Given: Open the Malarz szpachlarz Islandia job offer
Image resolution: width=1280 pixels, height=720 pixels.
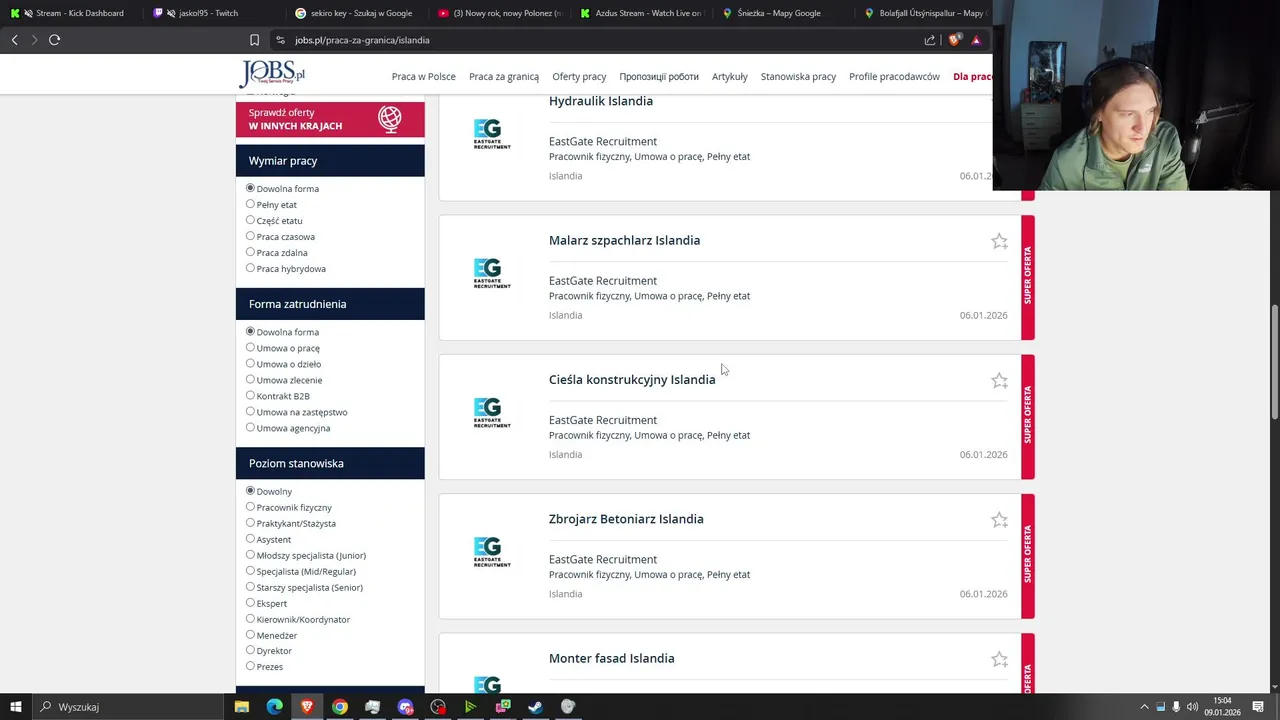Looking at the screenshot, I should (x=624, y=240).
